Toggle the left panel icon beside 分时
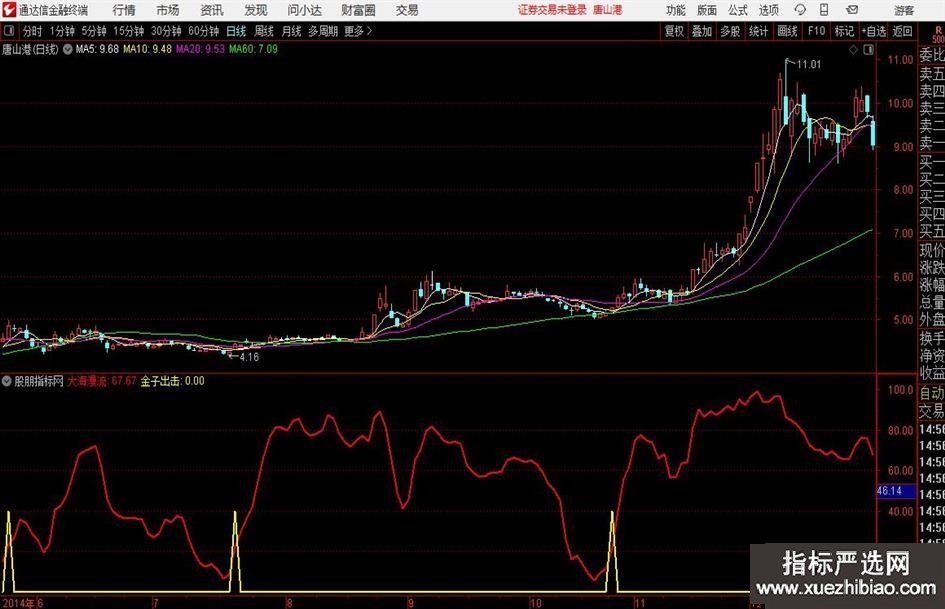The image size is (945, 609). pos(9,31)
